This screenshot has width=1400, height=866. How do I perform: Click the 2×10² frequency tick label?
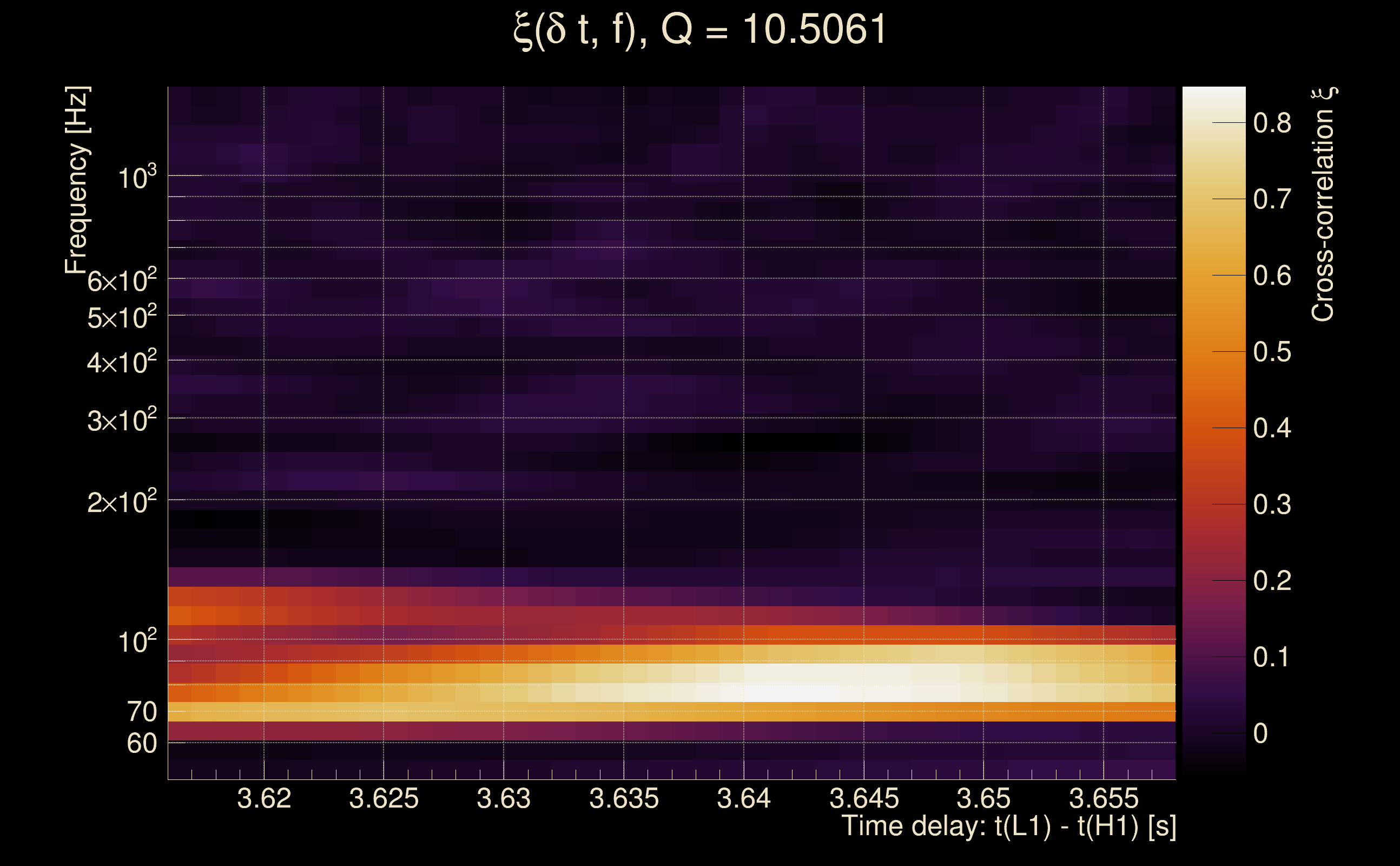click(x=122, y=502)
